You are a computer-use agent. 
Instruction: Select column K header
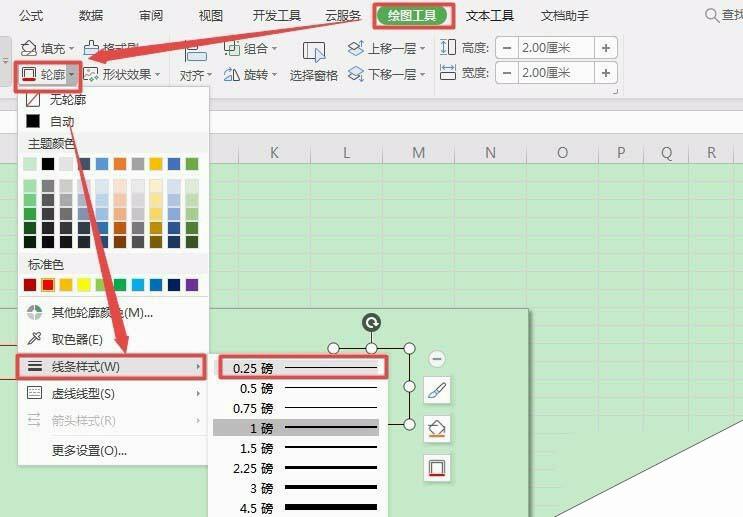[x=274, y=153]
